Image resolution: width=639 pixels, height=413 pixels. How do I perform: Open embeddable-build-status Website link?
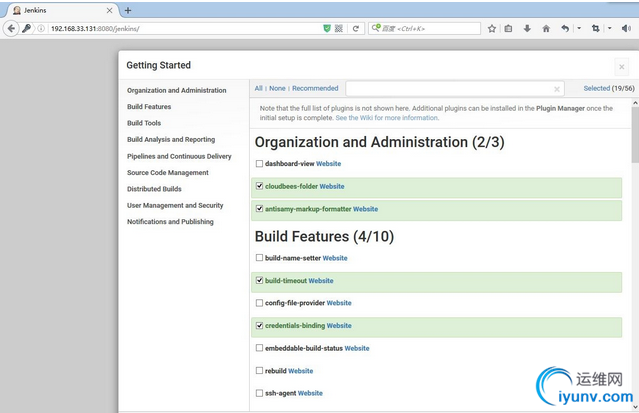(x=357, y=348)
